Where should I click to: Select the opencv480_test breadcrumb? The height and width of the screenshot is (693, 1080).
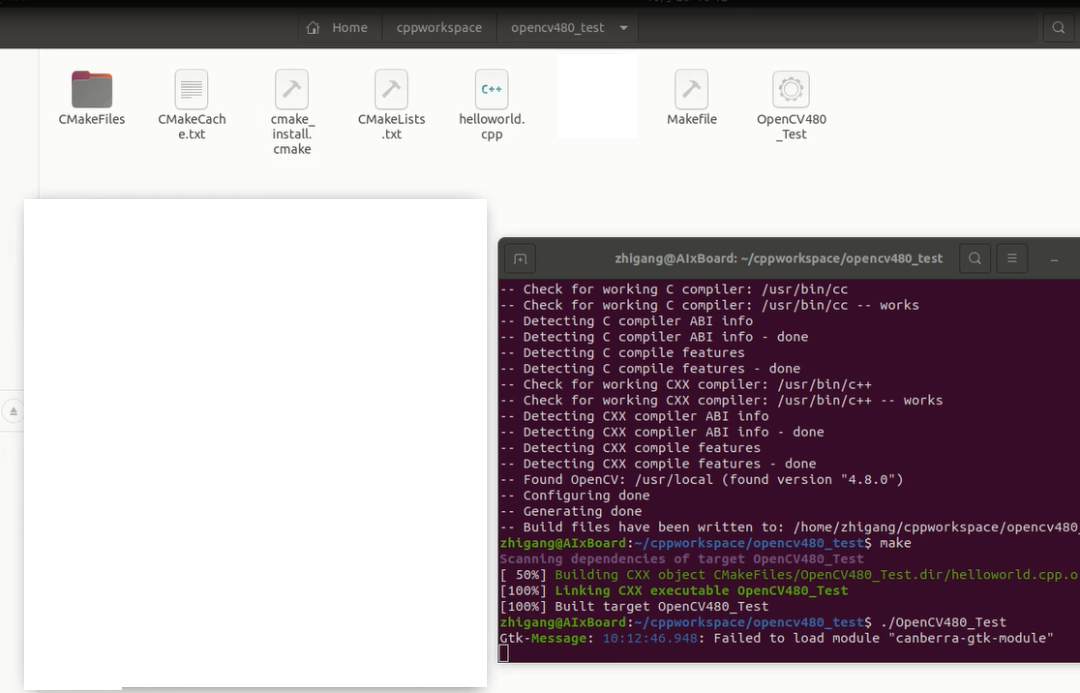(x=560, y=27)
